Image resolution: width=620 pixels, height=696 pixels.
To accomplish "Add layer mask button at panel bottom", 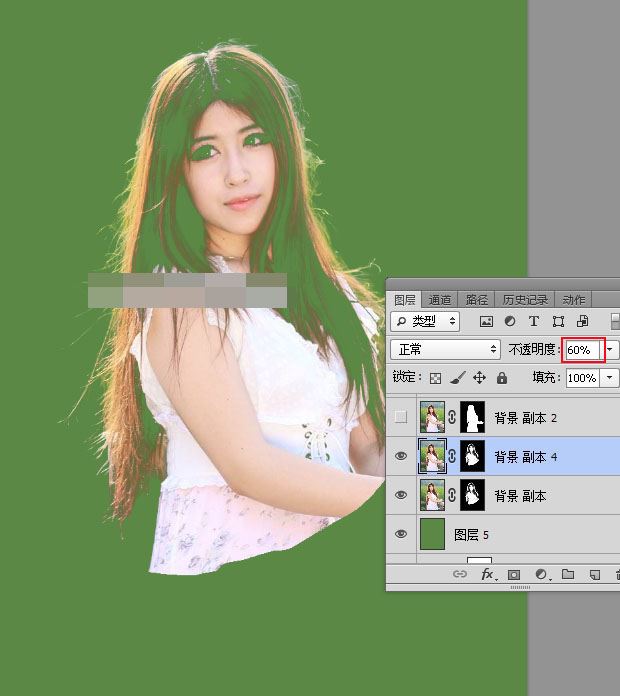I will [x=514, y=575].
